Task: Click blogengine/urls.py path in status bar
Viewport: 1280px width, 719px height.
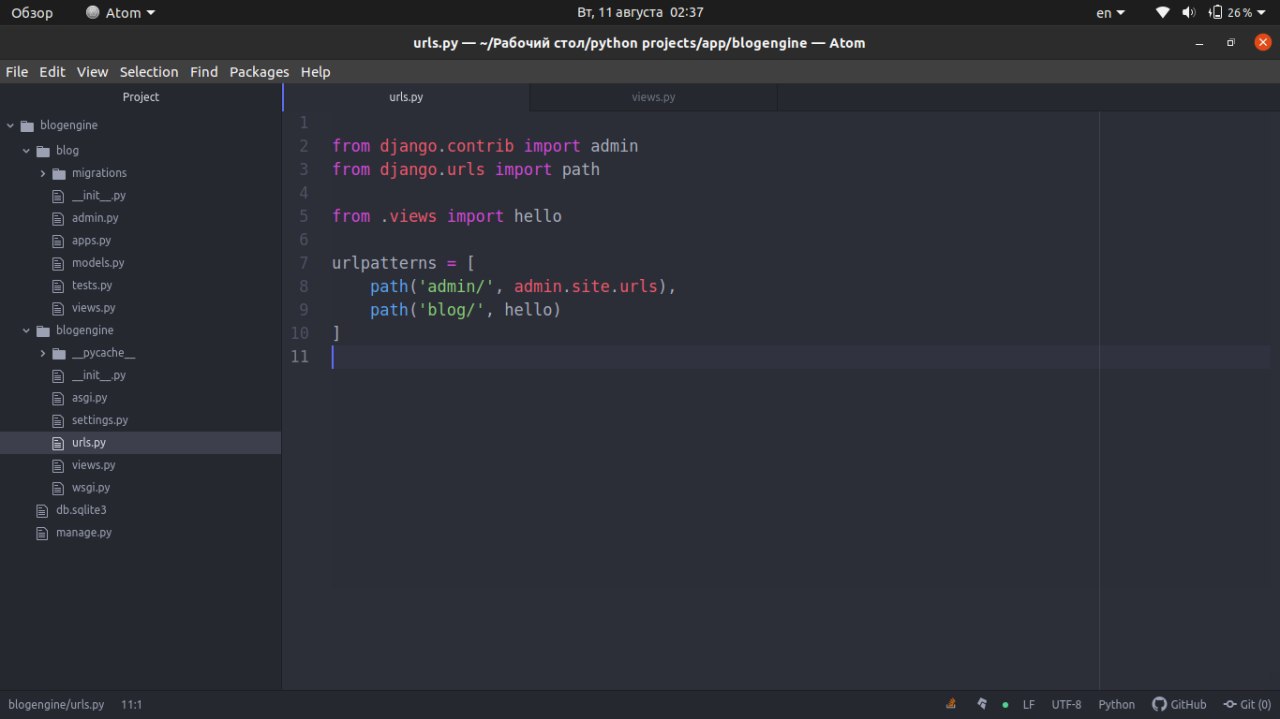Action: click(56, 704)
